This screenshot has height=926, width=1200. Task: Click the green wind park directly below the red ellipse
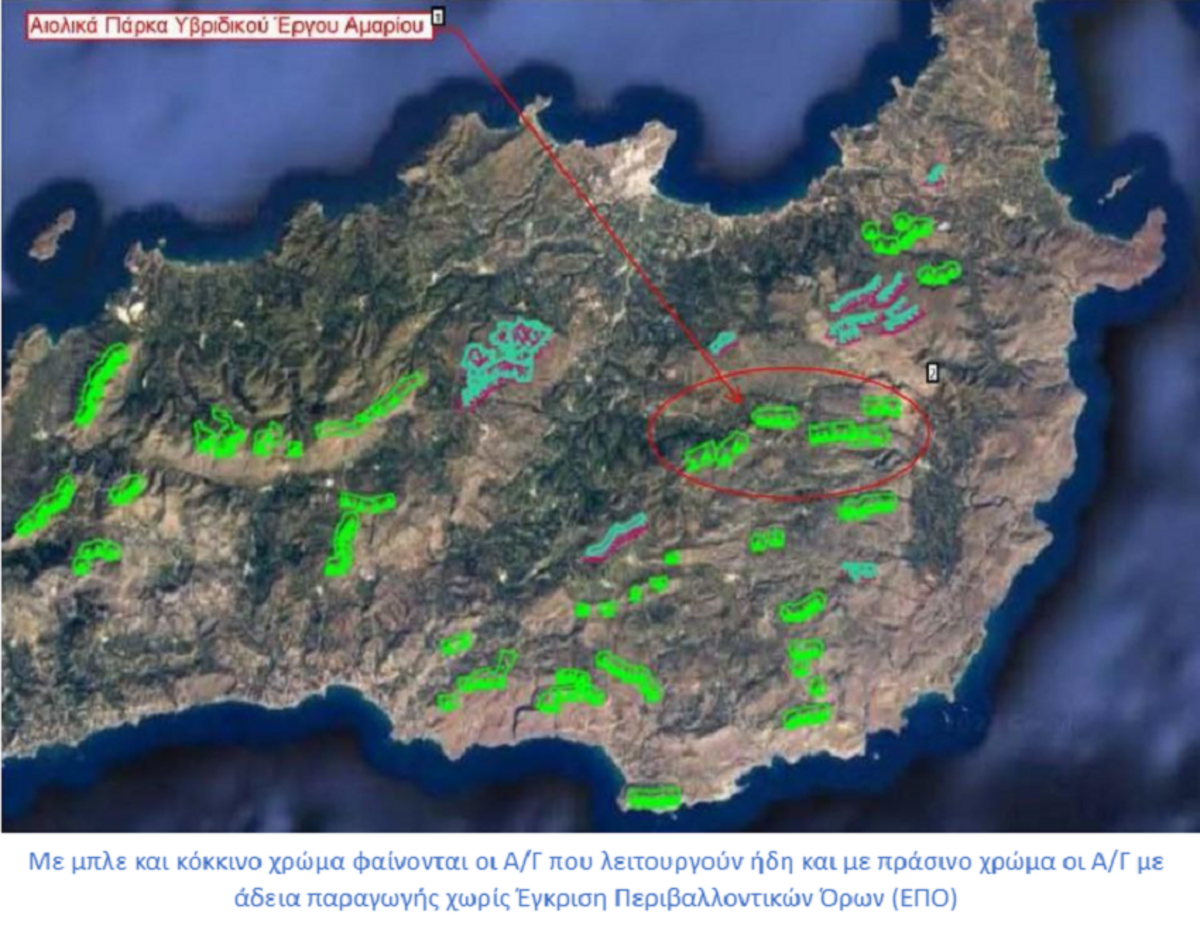(866, 508)
